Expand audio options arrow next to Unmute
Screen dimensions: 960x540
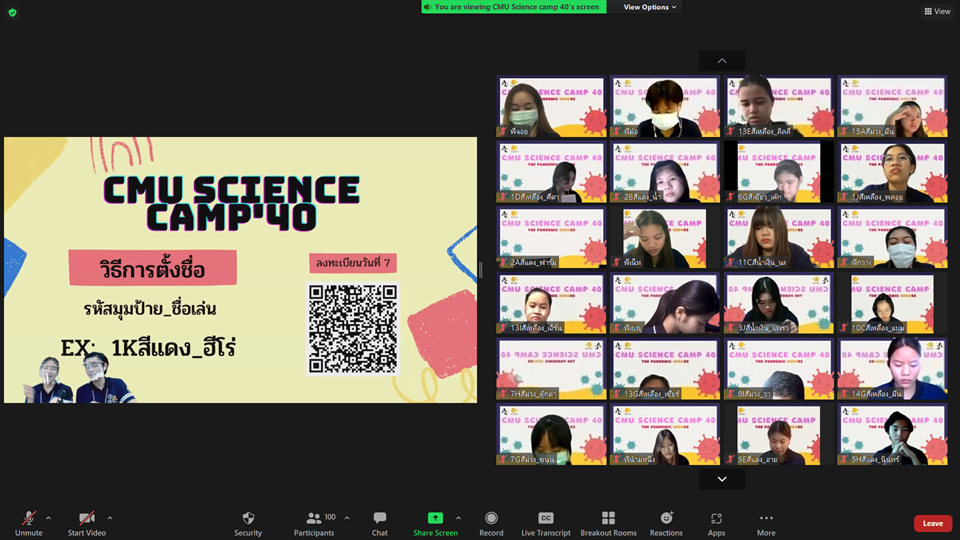tap(48, 518)
